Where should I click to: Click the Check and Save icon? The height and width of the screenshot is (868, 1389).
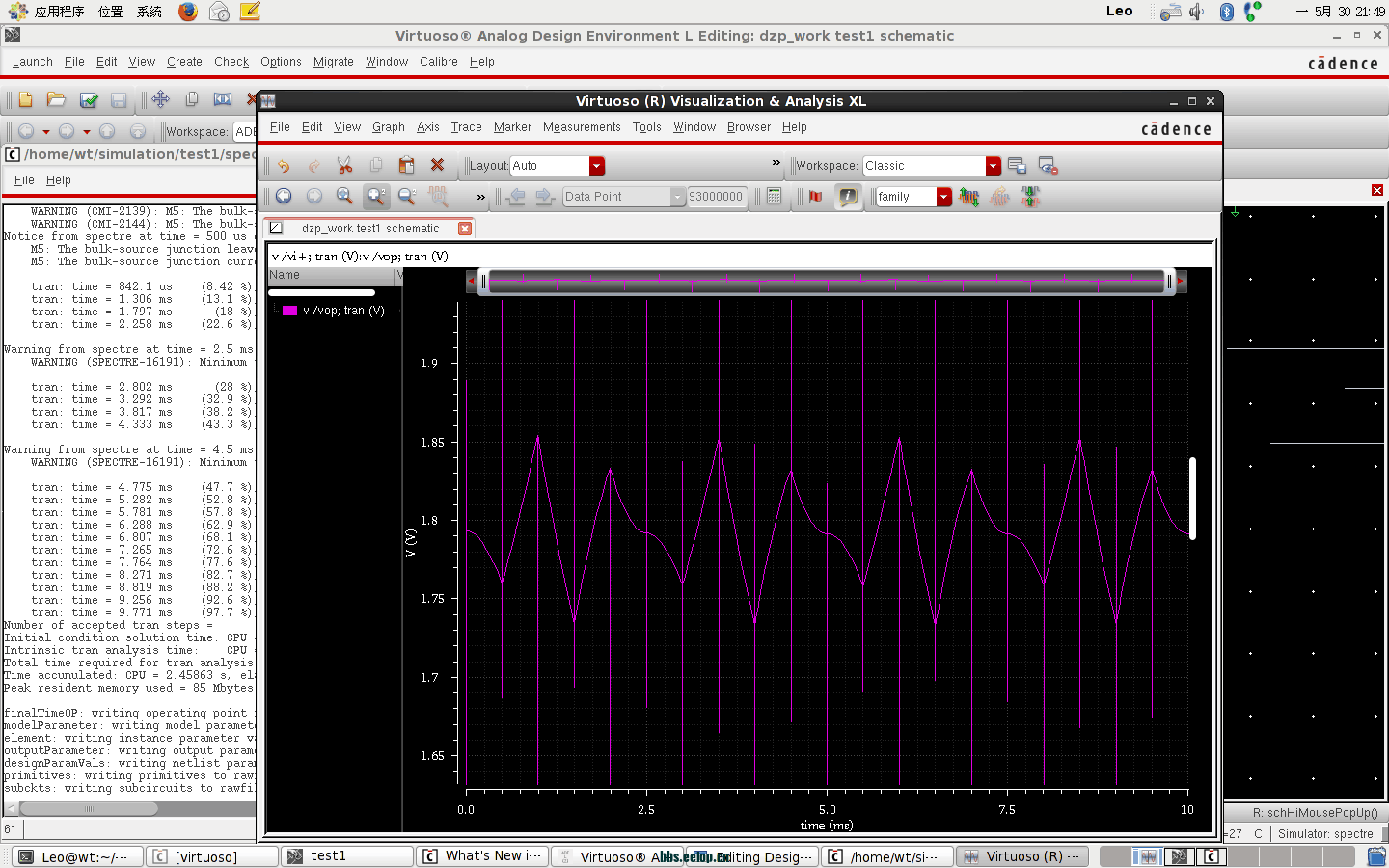89,100
